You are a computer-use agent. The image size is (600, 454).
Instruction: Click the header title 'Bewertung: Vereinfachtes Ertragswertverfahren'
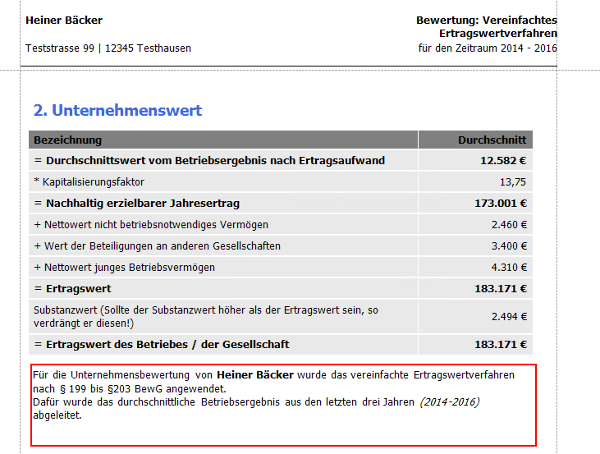(487, 27)
